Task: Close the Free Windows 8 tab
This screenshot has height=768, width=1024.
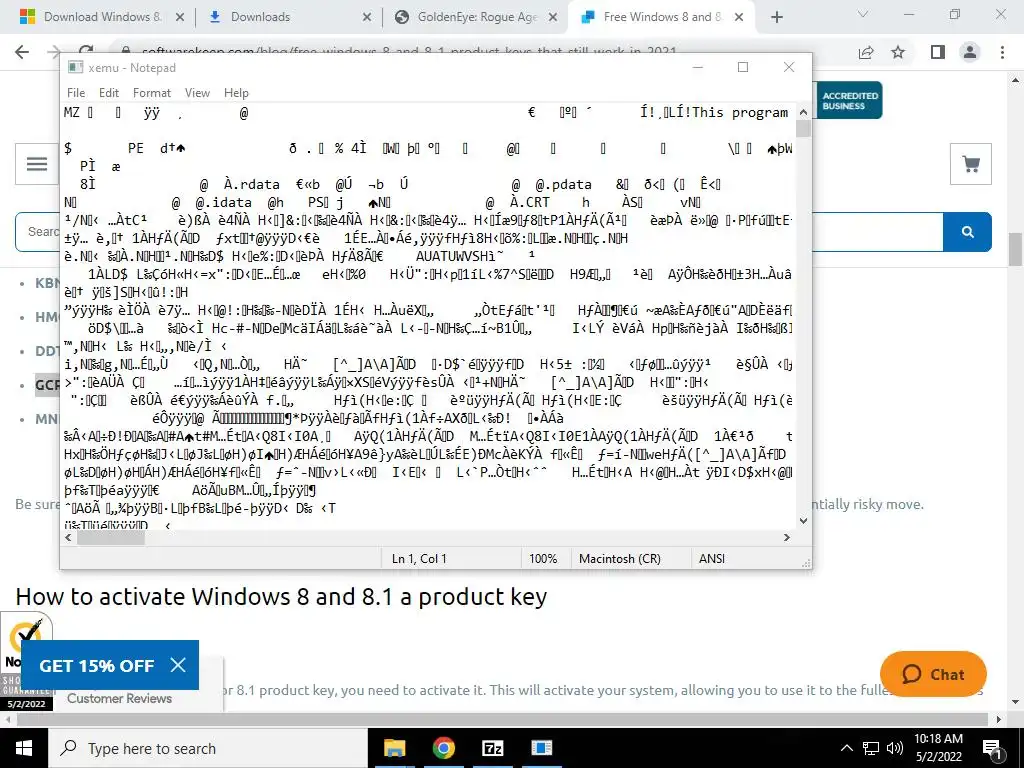Action: [739, 17]
